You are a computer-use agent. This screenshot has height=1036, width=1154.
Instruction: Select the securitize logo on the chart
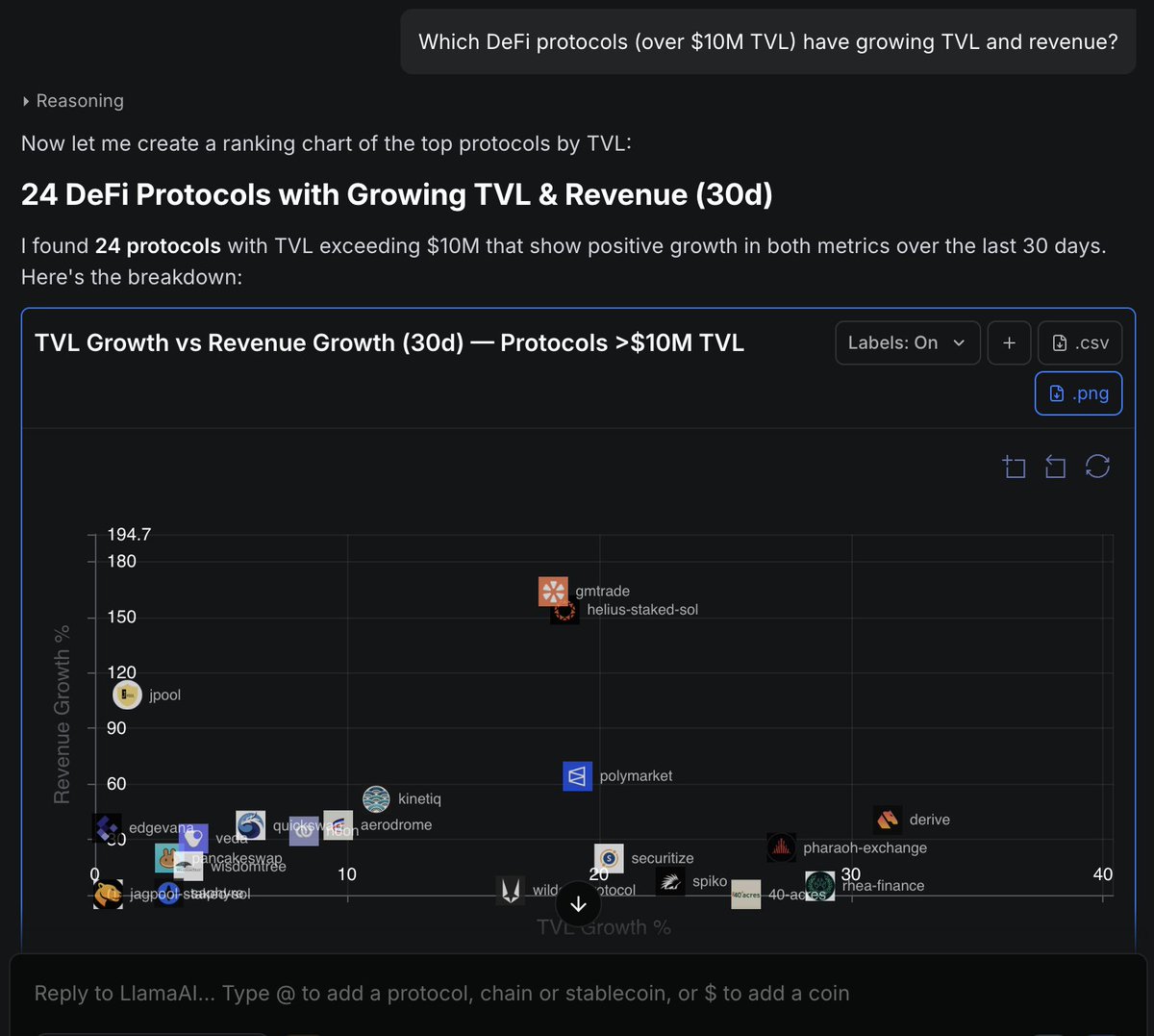pyautogui.click(x=608, y=857)
